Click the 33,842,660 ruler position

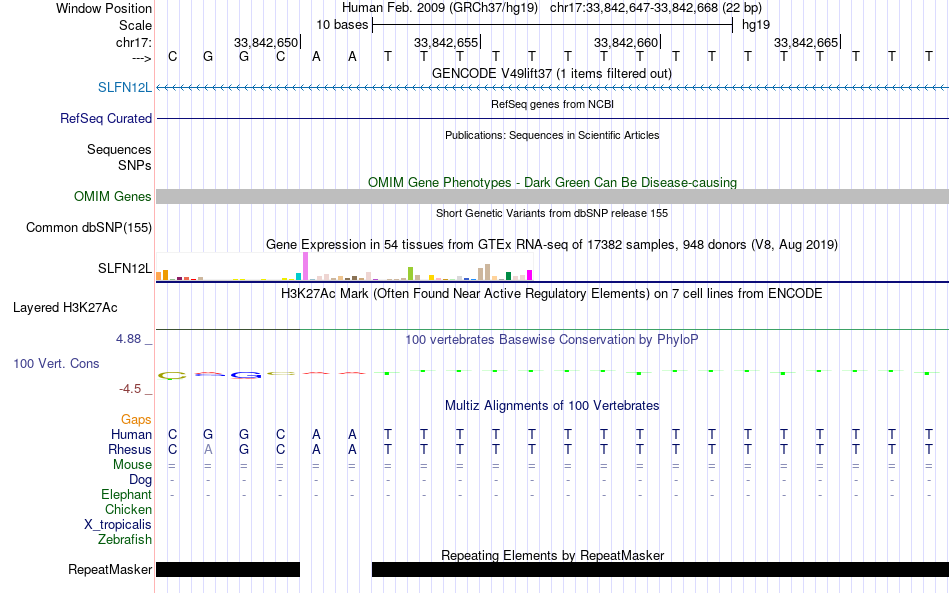point(626,42)
